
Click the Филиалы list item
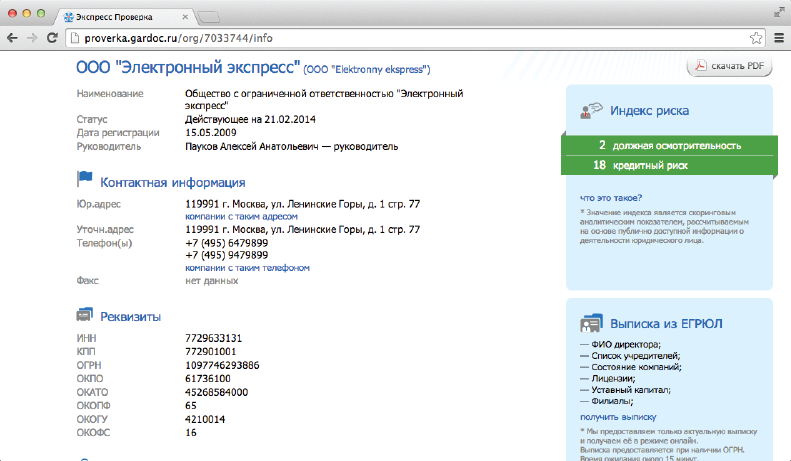click(x=612, y=401)
